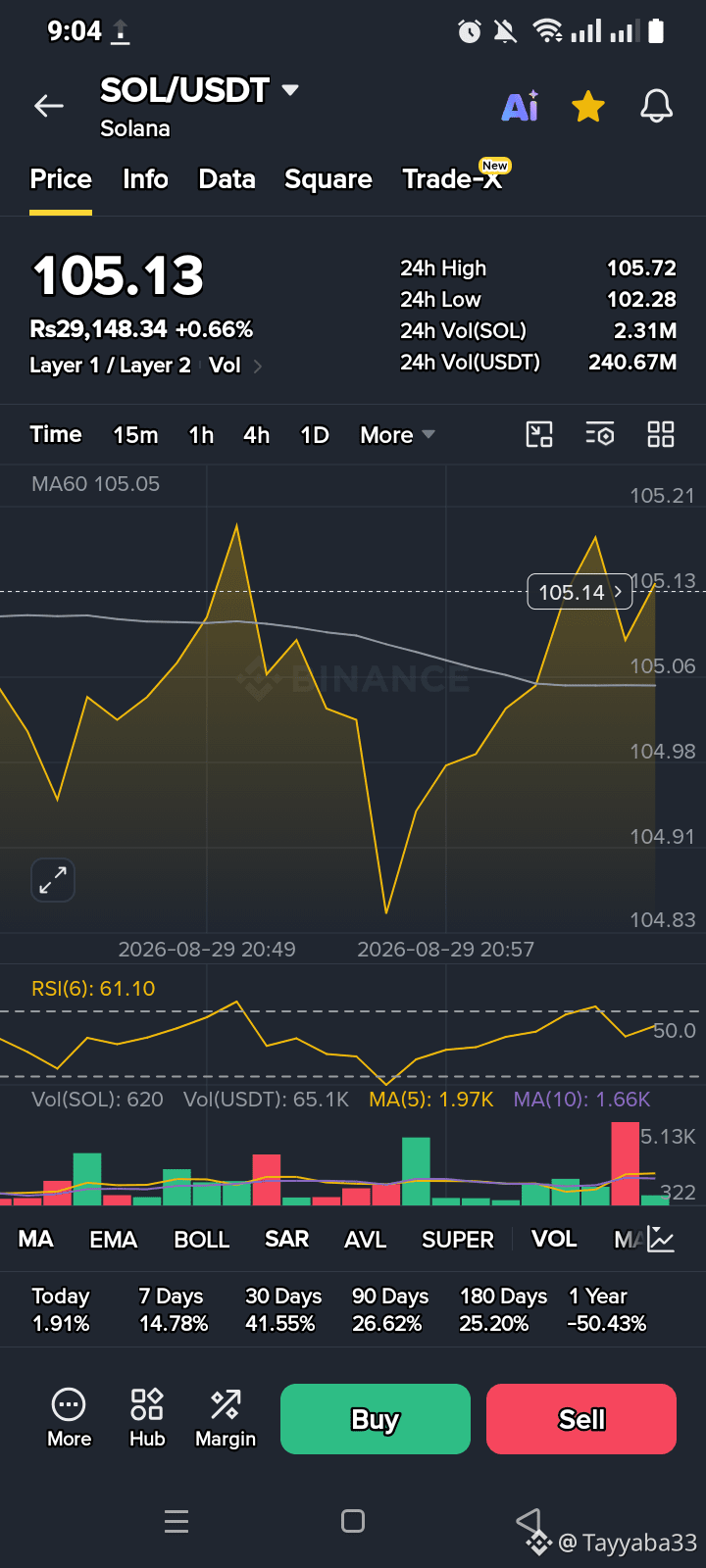This screenshot has width=706, height=1568.
Task: Select the MA indicator
Action: [36, 1239]
